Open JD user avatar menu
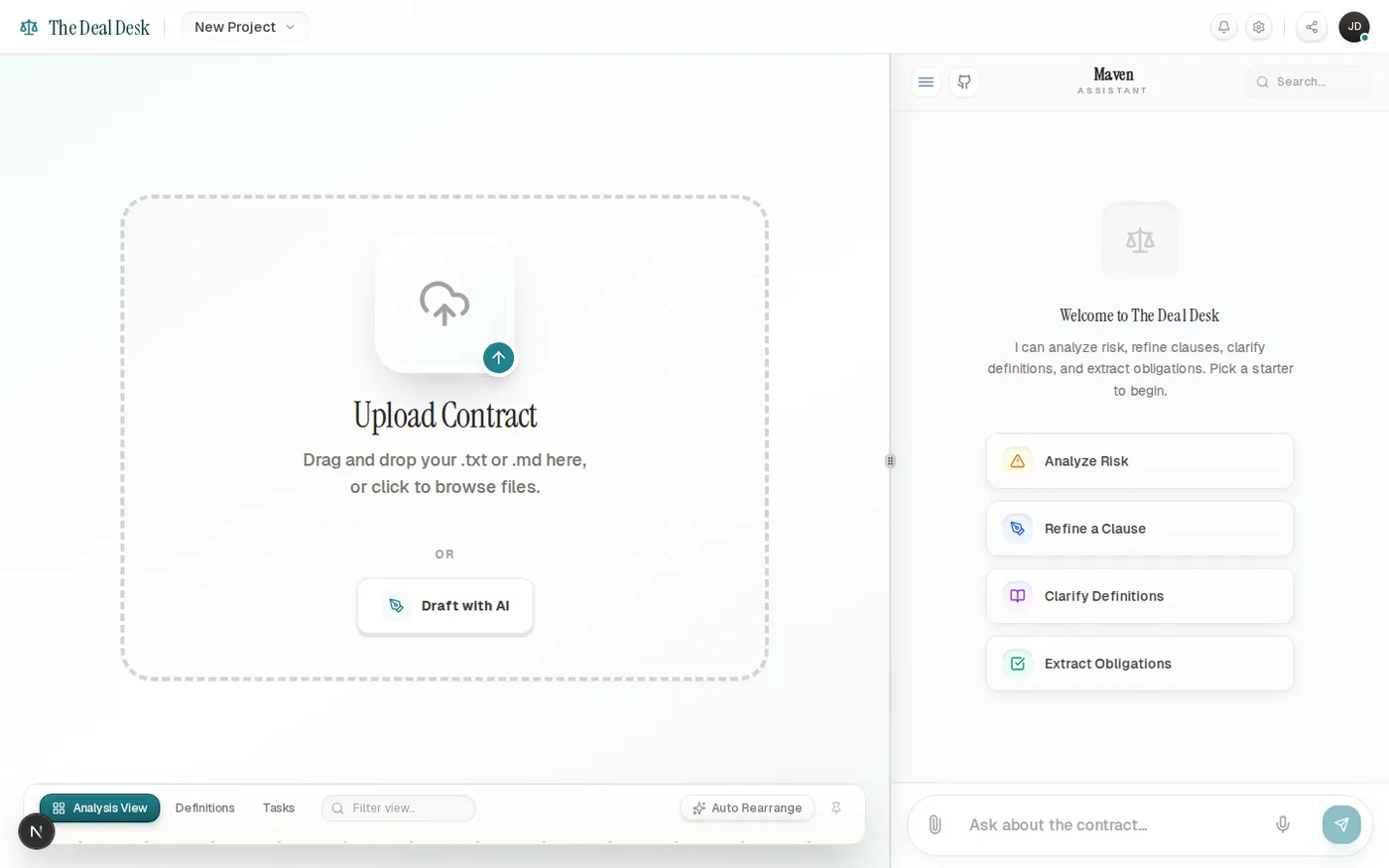Screen dimensions: 1389x868 pos(1354,27)
